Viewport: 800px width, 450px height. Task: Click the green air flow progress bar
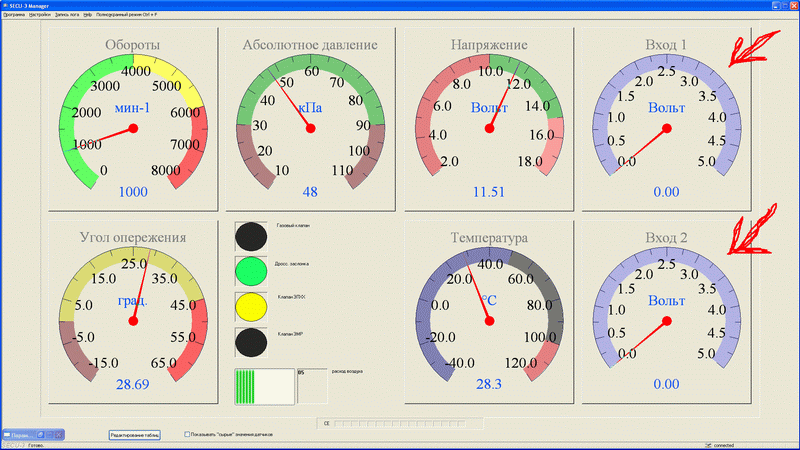click(x=264, y=388)
